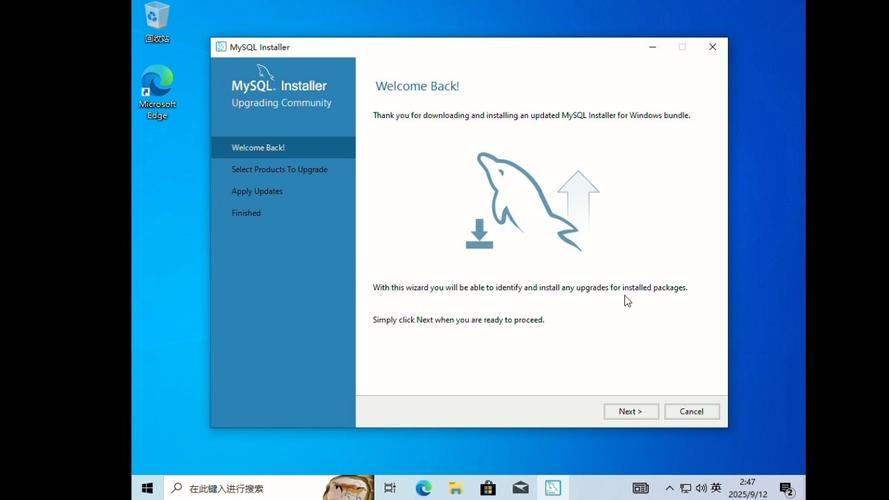Image resolution: width=889 pixels, height=500 pixels.
Task: Open the Select Products To Upgrade step
Action: click(x=279, y=170)
